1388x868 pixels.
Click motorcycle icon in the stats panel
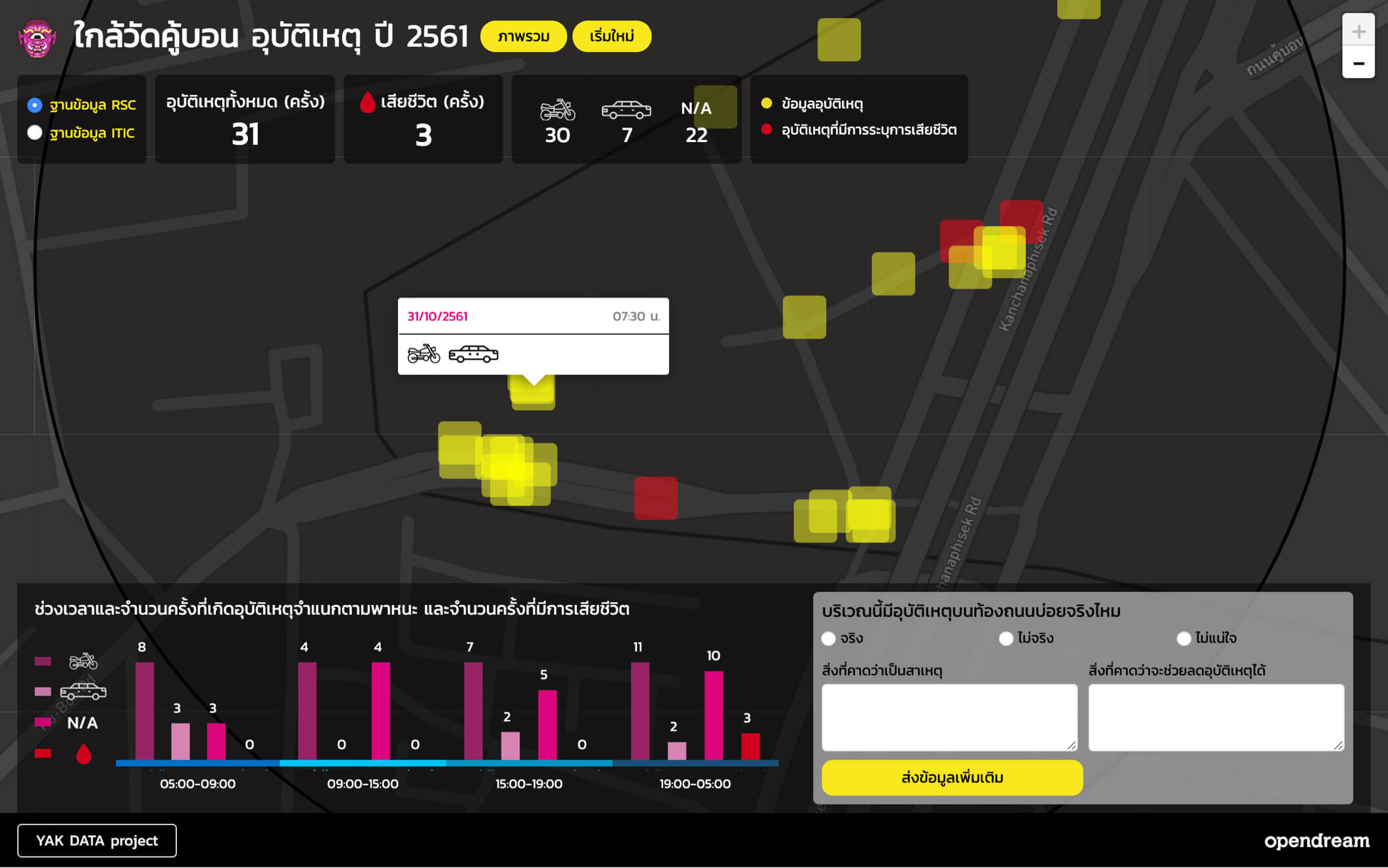tap(557, 109)
